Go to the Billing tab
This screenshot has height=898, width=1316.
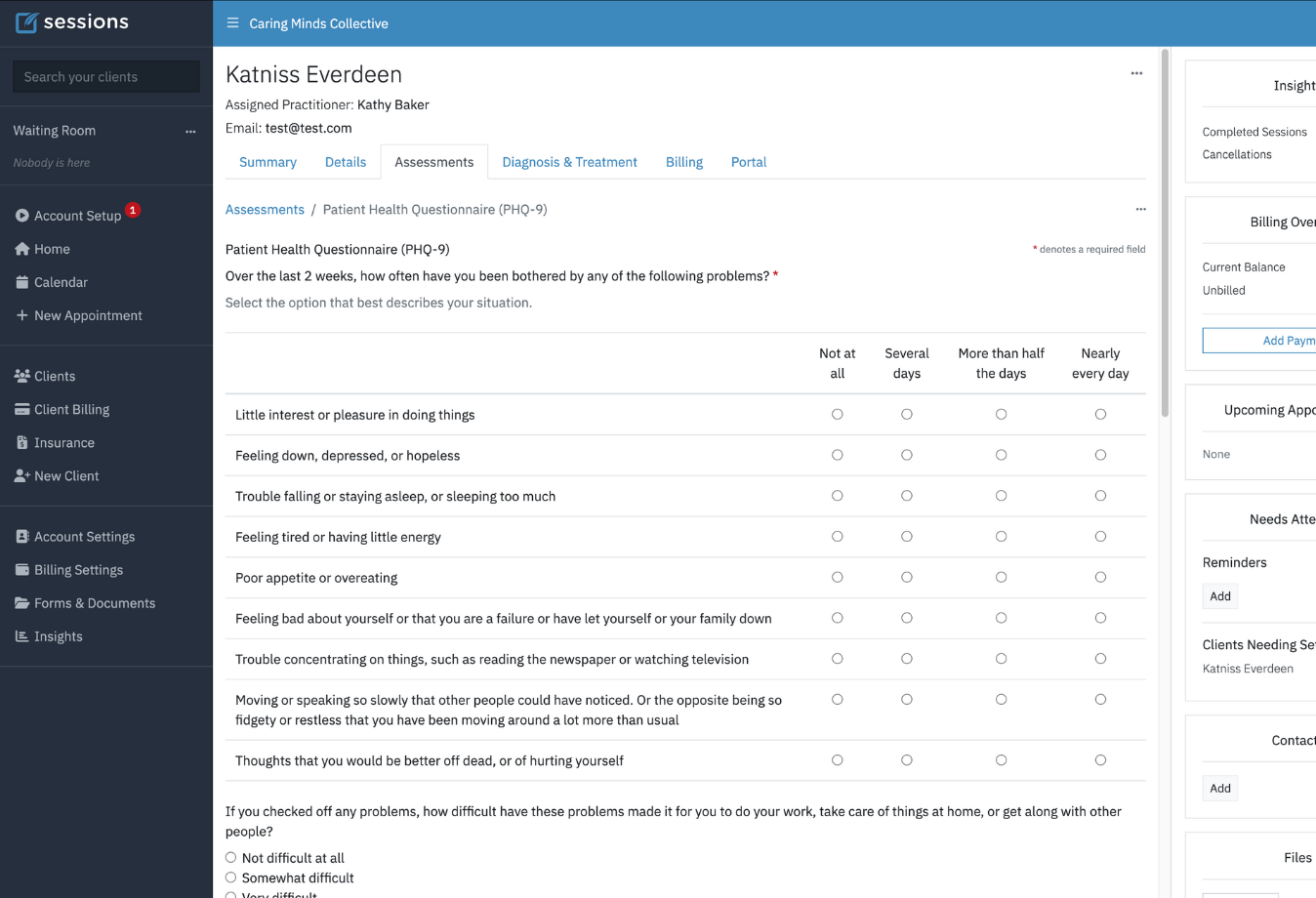684,162
